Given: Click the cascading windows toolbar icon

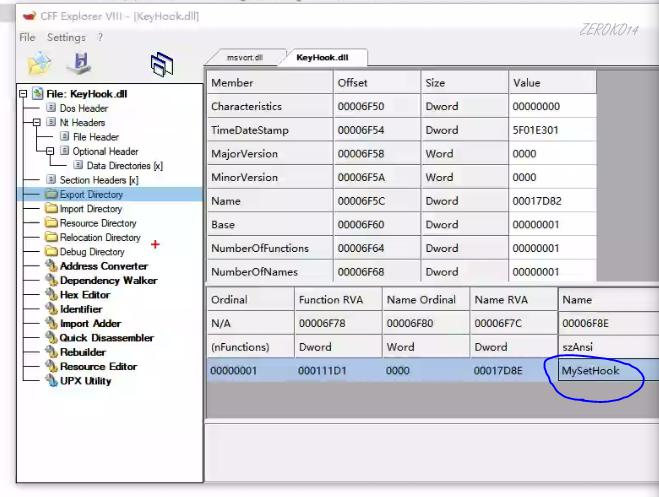Looking at the screenshot, I should (162, 64).
